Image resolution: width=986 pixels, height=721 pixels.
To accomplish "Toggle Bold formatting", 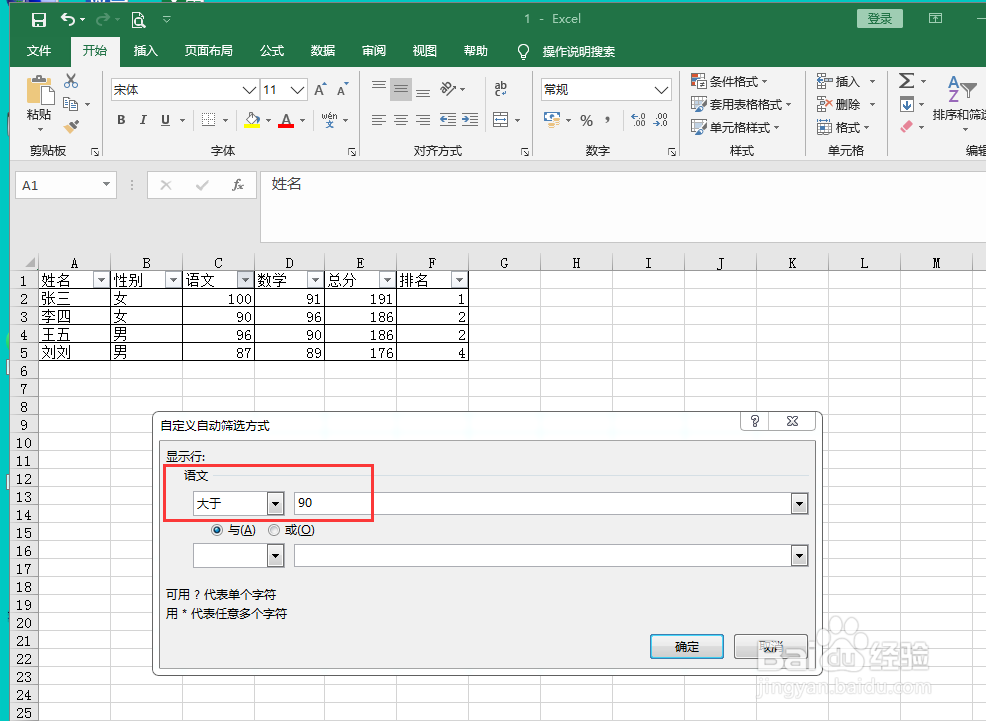I will pos(121,119).
